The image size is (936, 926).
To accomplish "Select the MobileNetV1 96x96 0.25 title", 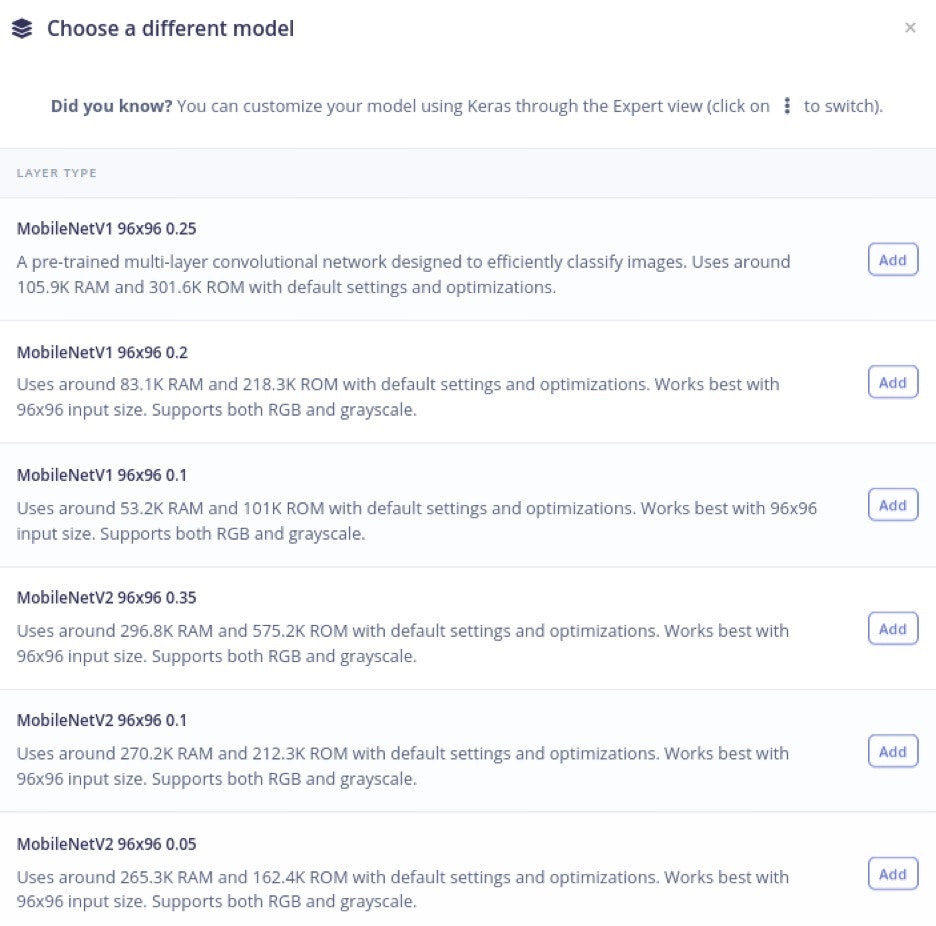I will click(106, 229).
